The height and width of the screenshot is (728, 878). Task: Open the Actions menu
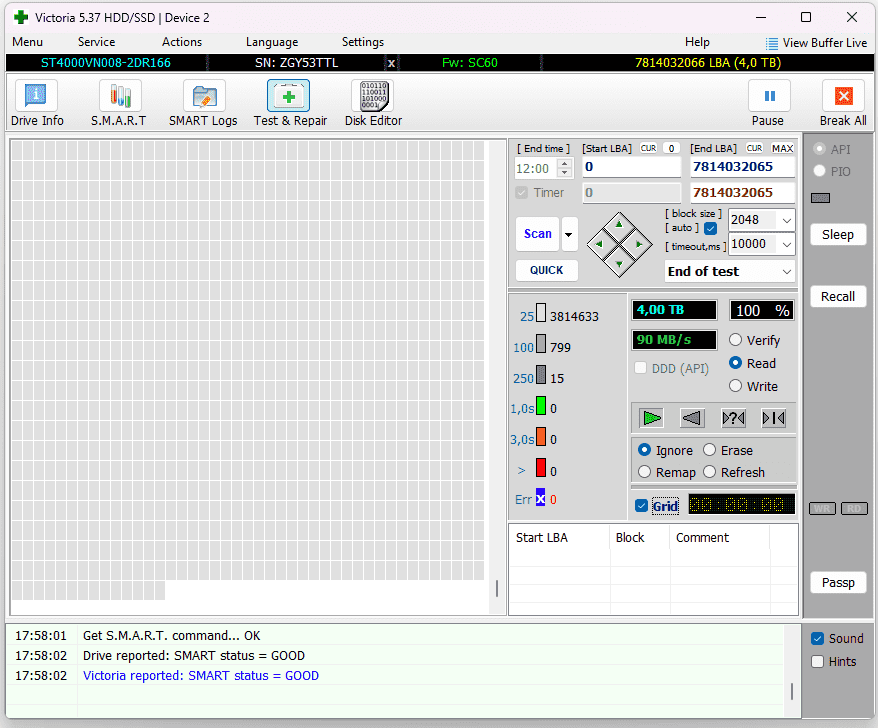182,42
